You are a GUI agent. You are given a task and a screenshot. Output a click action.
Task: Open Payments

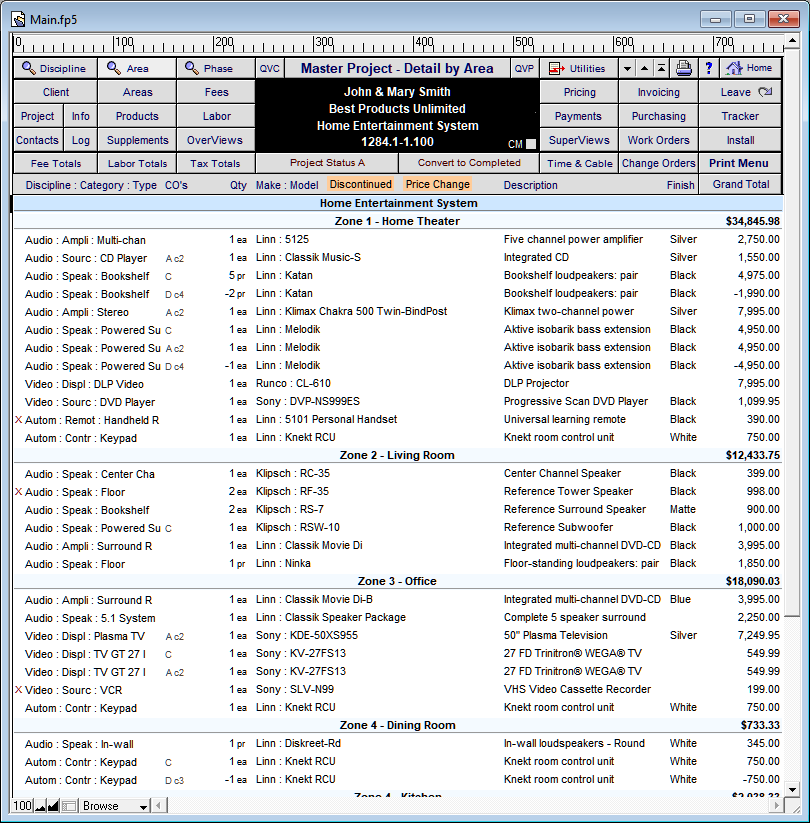pyautogui.click(x=580, y=116)
